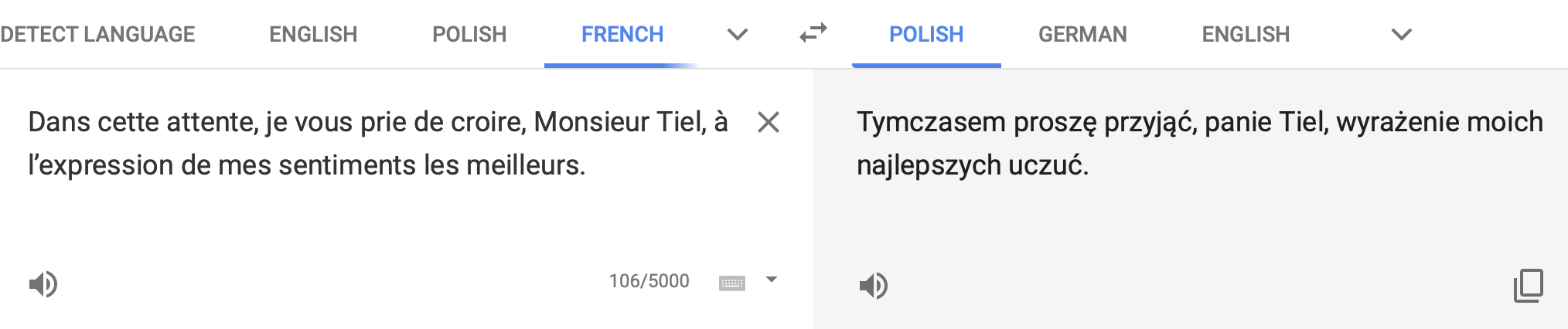Select Detect Language as source
Screen dimensions: 1568x329
(x=97, y=34)
